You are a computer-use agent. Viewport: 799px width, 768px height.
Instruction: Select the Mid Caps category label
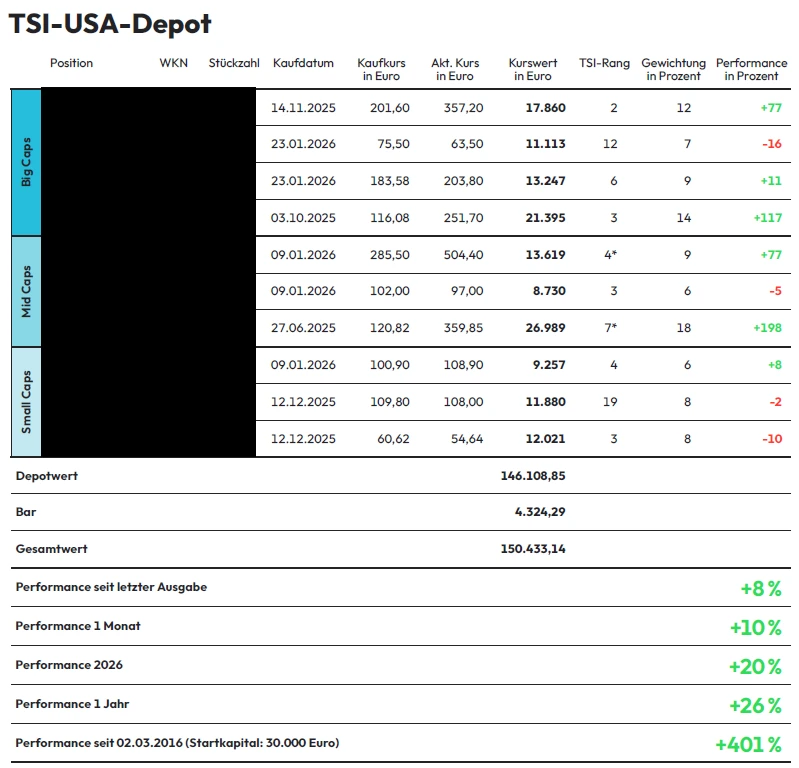point(26,291)
